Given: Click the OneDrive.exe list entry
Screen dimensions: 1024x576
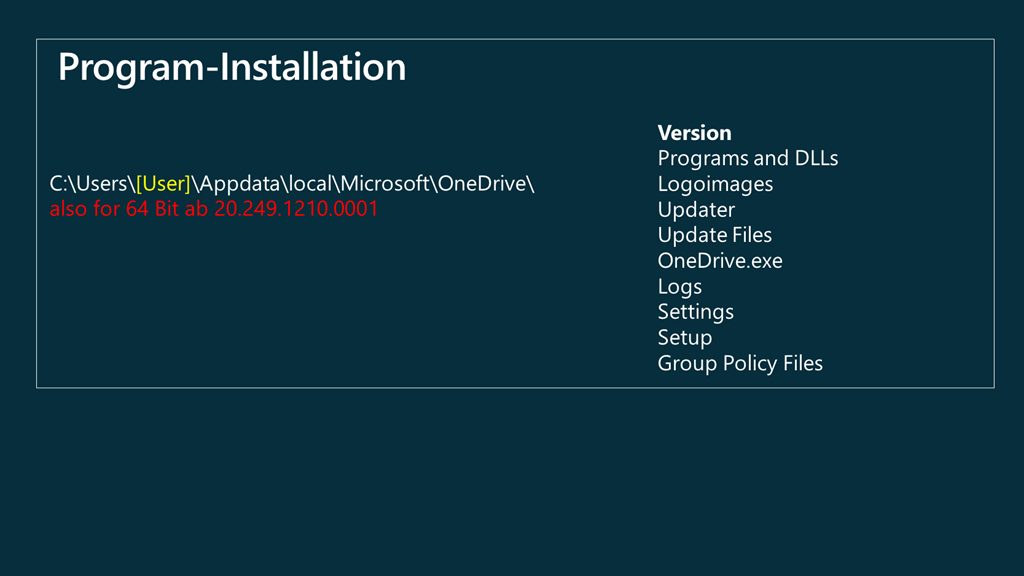Looking at the screenshot, I should (x=720, y=261).
